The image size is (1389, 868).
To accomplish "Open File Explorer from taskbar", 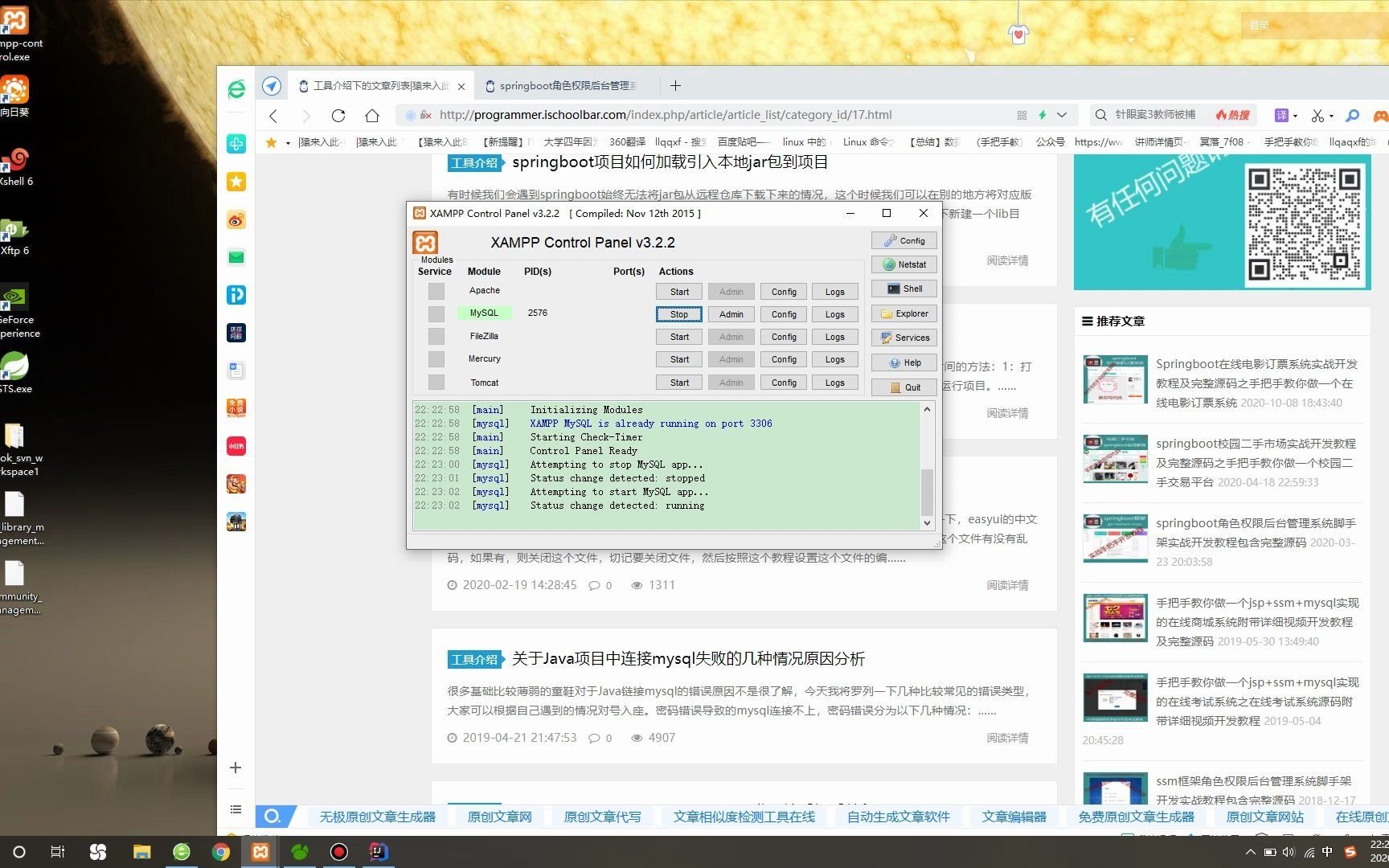I will tap(142, 852).
